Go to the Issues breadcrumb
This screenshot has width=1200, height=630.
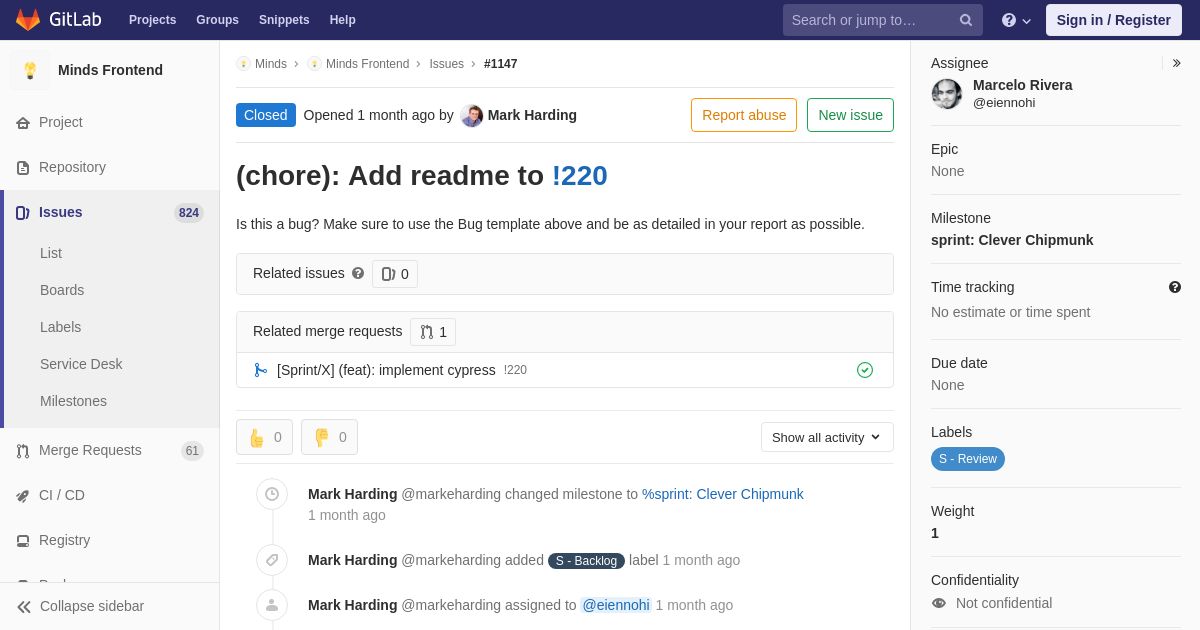coord(447,64)
